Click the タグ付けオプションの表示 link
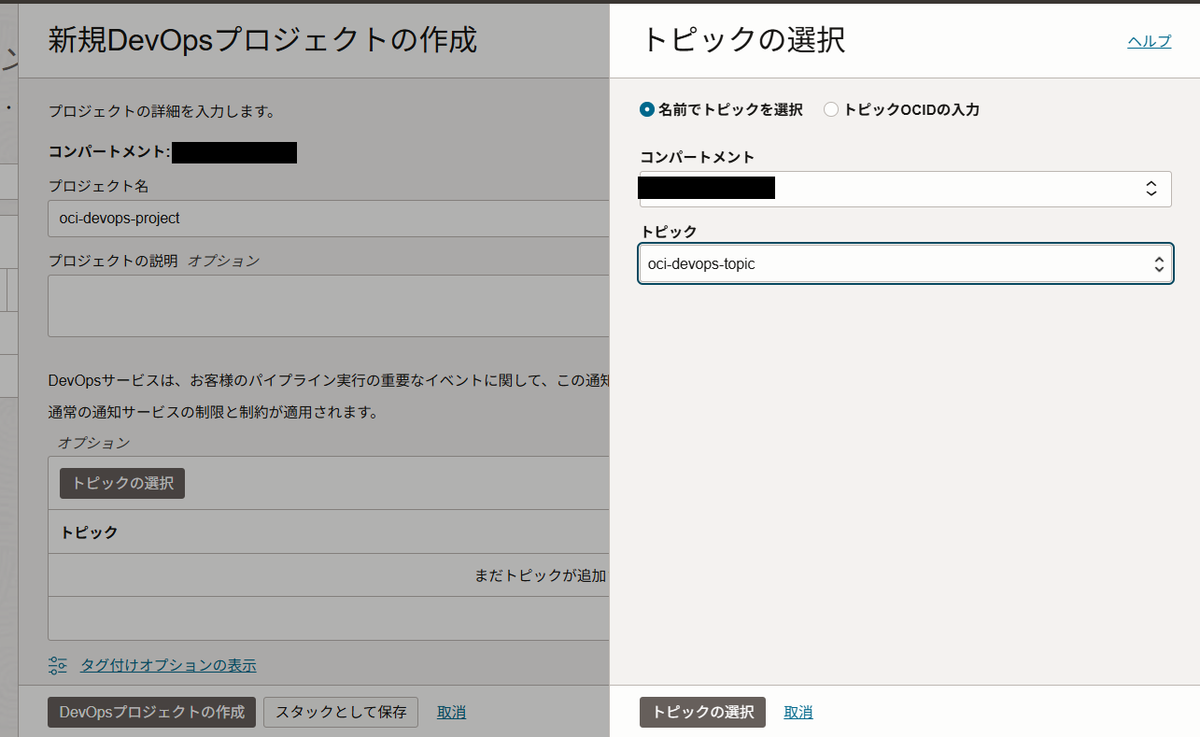Viewport: 1200px width, 737px height. [x=168, y=665]
